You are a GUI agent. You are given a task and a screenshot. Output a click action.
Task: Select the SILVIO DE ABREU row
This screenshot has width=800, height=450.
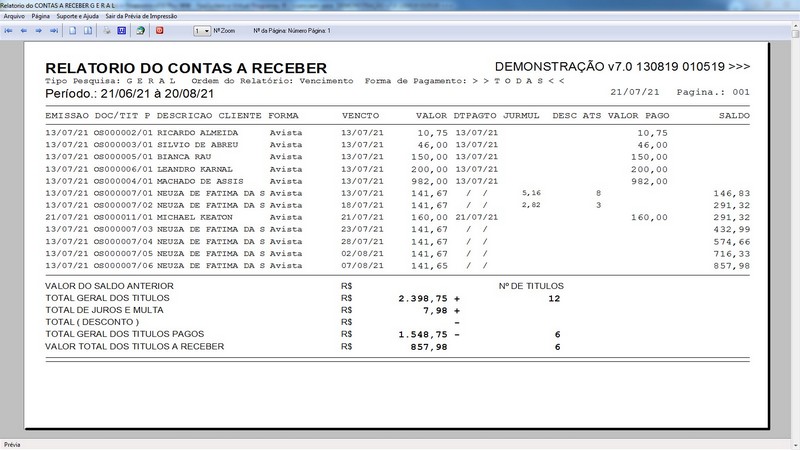pos(397,145)
